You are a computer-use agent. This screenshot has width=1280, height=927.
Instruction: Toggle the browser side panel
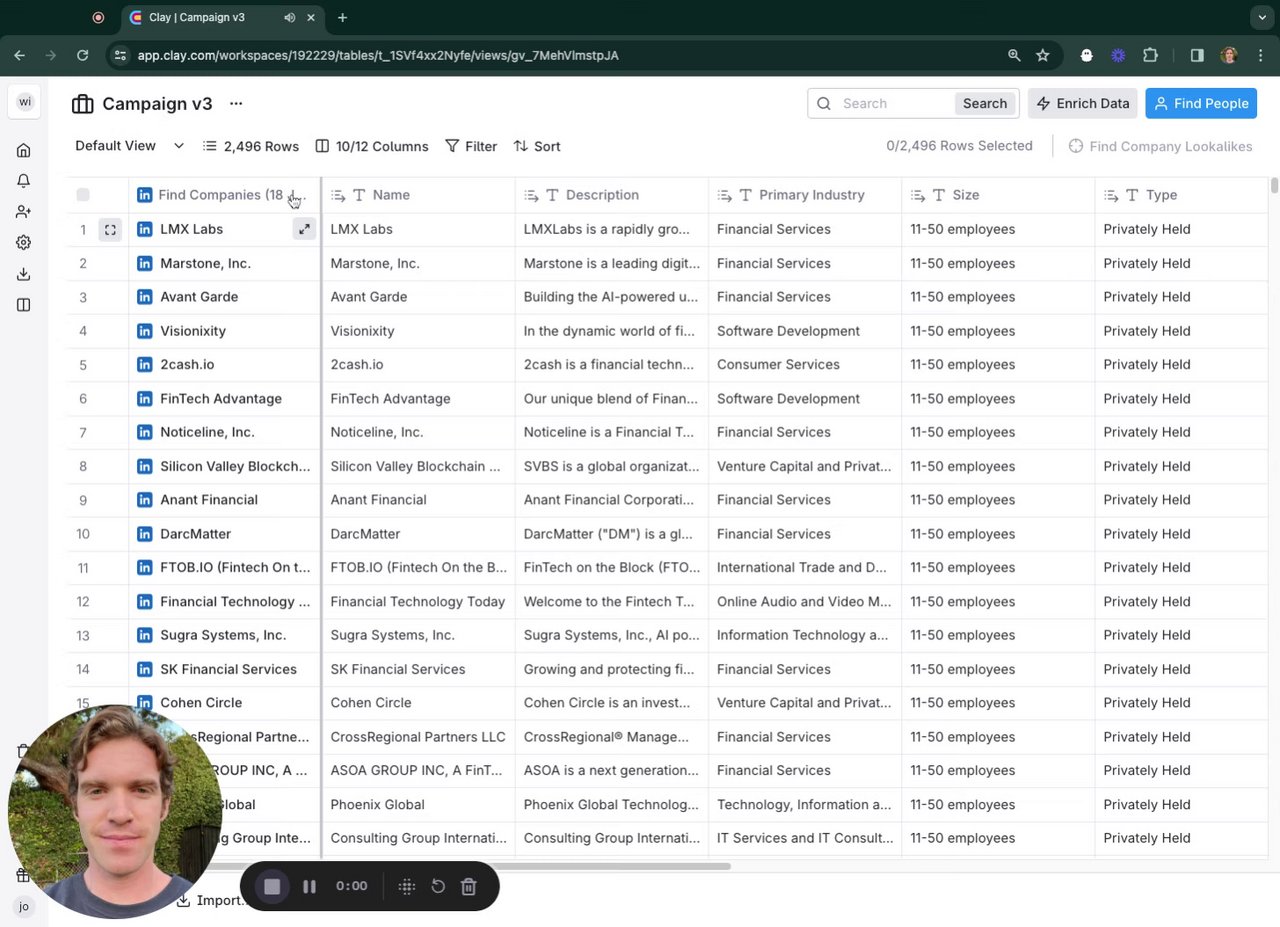(1197, 55)
